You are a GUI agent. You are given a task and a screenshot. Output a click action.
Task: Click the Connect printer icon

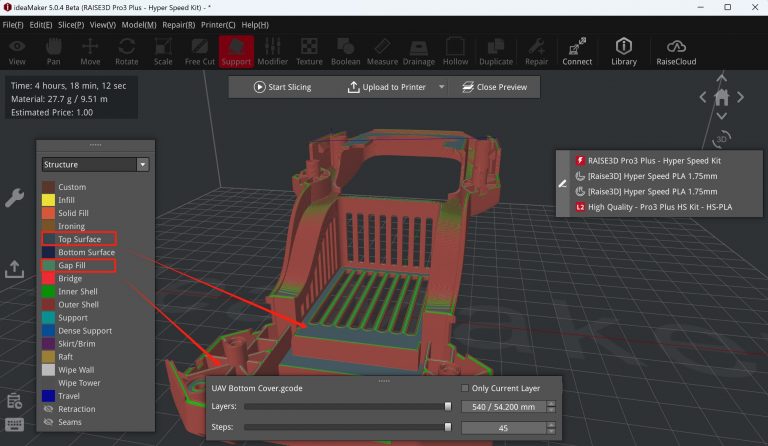[577, 52]
